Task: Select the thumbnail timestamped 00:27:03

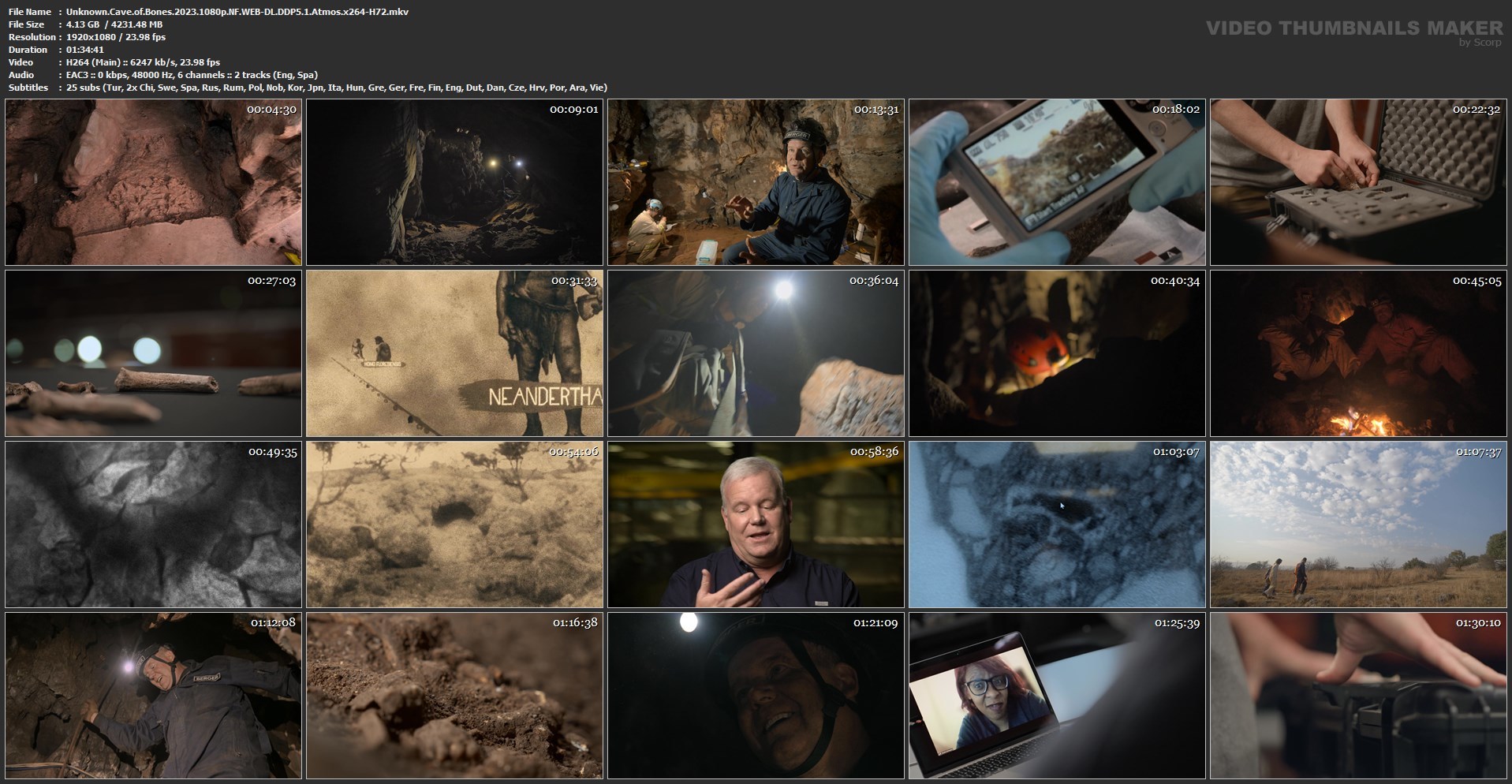Action: coord(153,353)
